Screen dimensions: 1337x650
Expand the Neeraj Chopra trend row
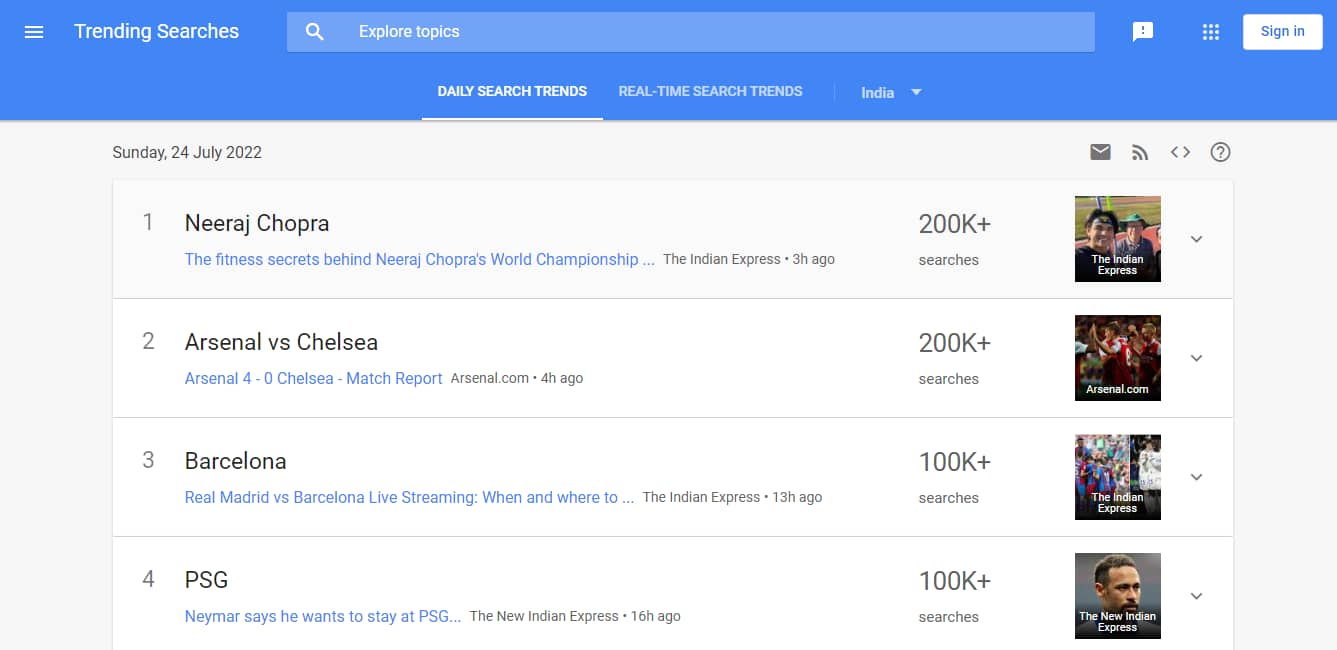pos(1196,239)
